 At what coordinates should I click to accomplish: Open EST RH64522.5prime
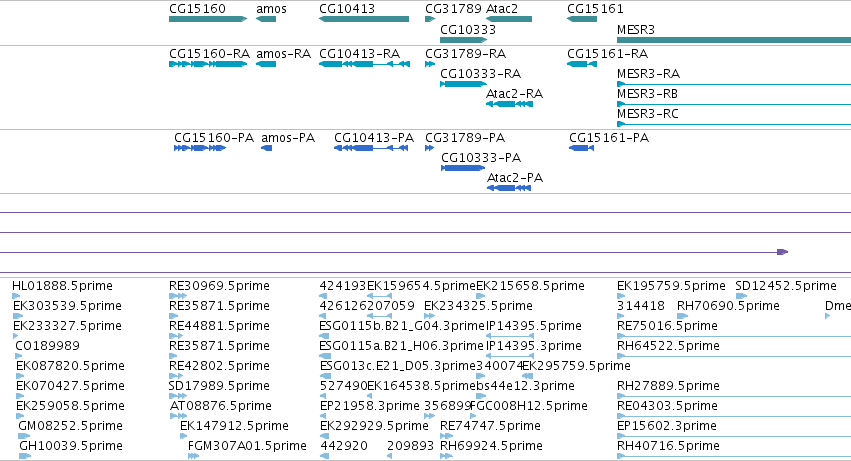coord(669,346)
